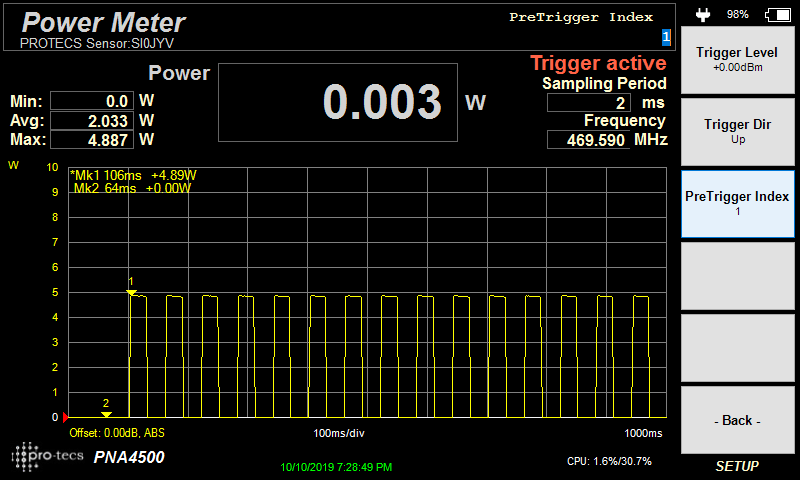Select marker 2 triangle on the x-axis
This screenshot has height=480, width=800.
106,413
